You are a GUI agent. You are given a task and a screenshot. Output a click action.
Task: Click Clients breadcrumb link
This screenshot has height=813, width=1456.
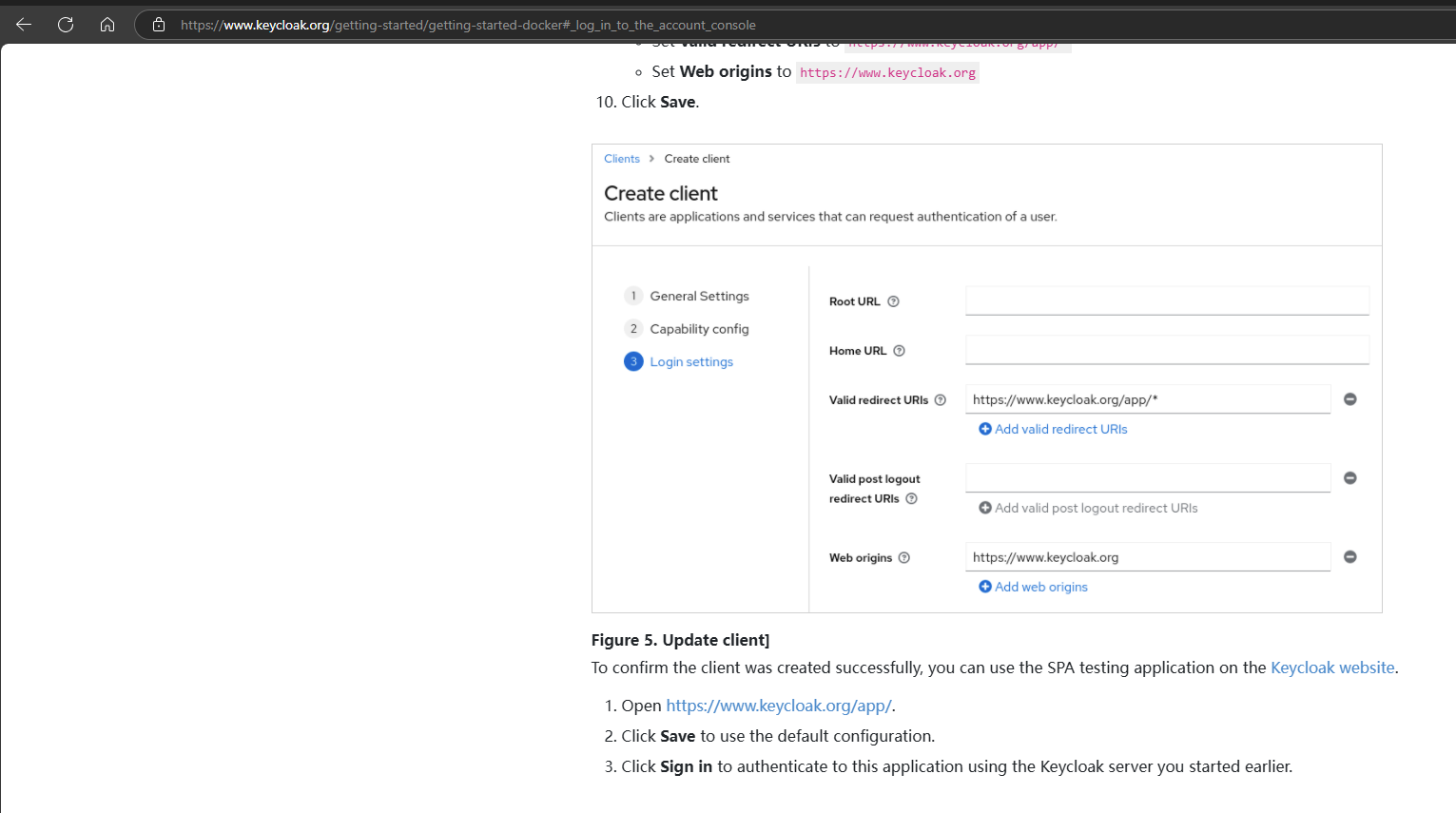point(622,159)
